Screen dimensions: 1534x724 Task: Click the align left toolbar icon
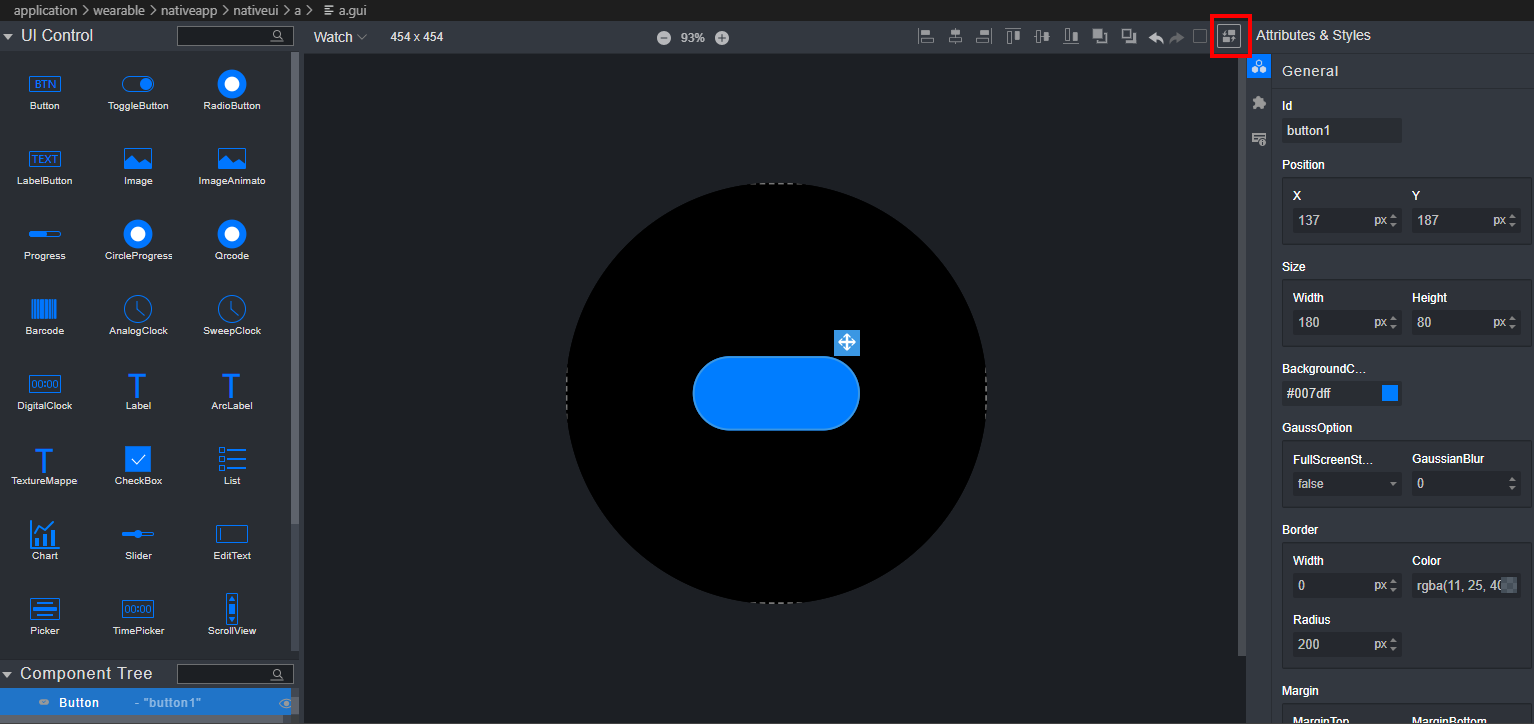click(926, 37)
